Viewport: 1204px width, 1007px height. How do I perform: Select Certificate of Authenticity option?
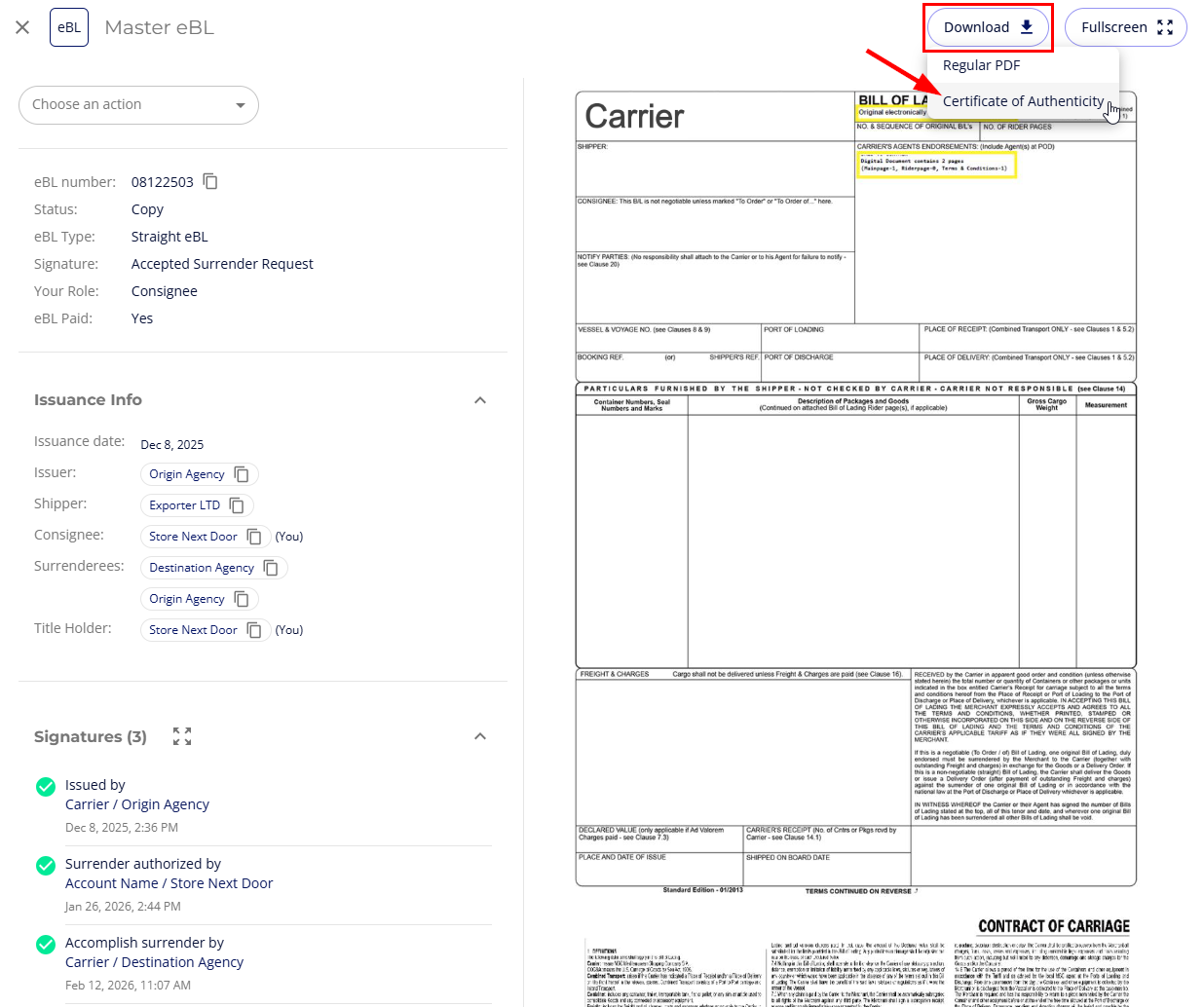coord(1023,101)
